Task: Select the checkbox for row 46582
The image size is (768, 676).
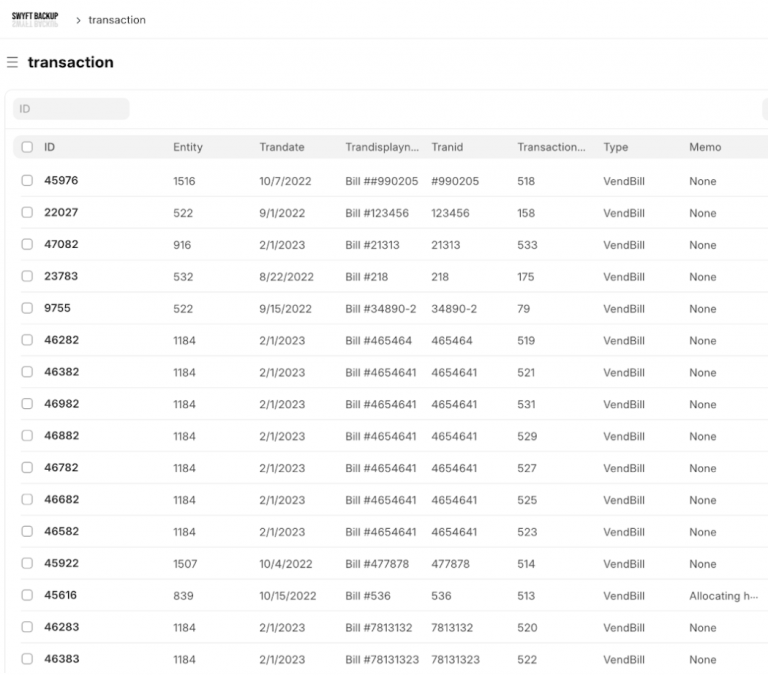Action: pos(27,531)
